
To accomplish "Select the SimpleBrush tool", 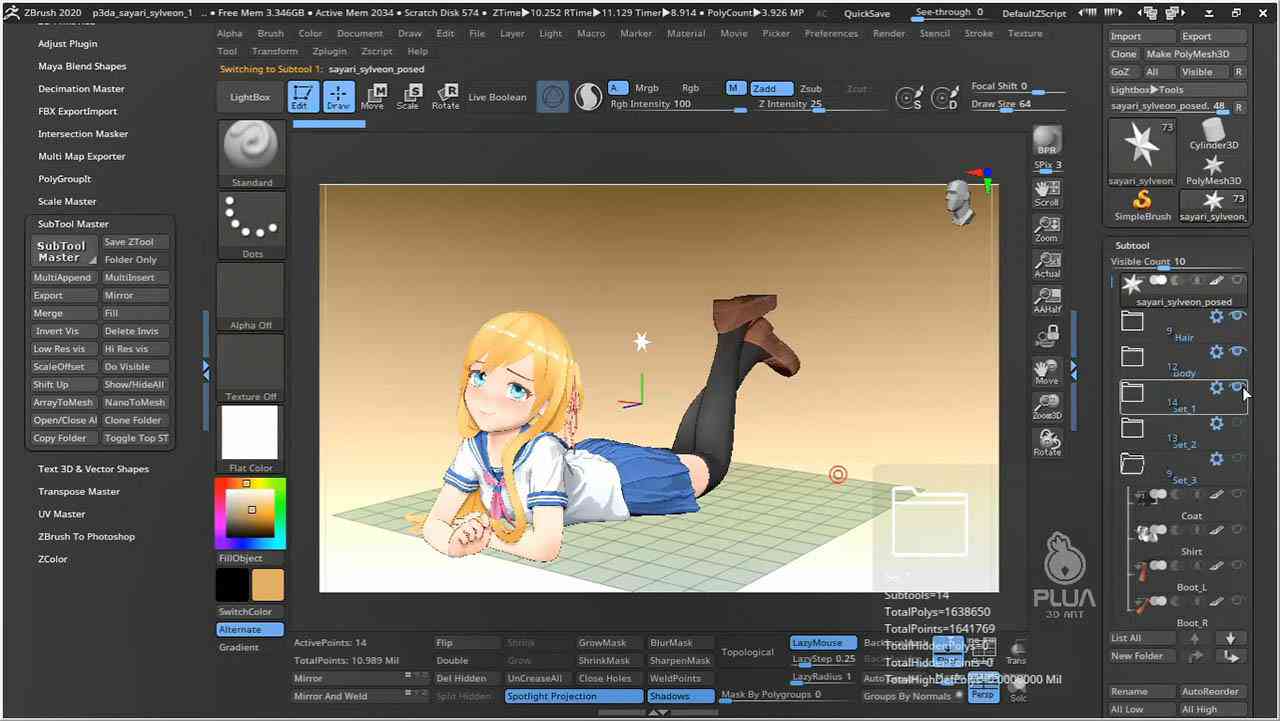I will 1142,205.
